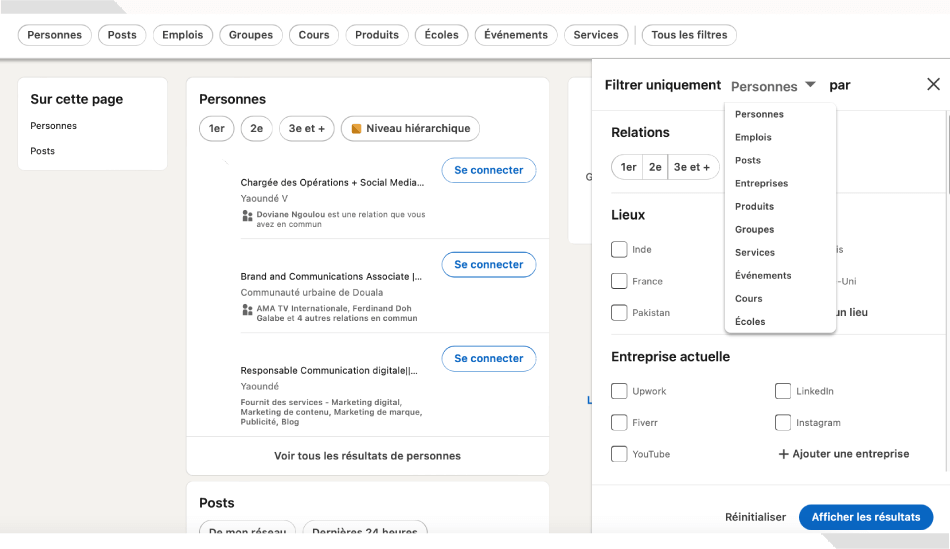Jump to Posts in Sur cette page
The image size is (950, 549).
coord(42,151)
